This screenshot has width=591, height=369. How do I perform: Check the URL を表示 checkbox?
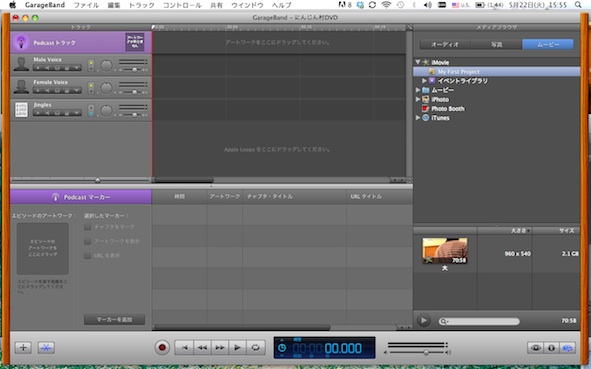tap(87, 256)
